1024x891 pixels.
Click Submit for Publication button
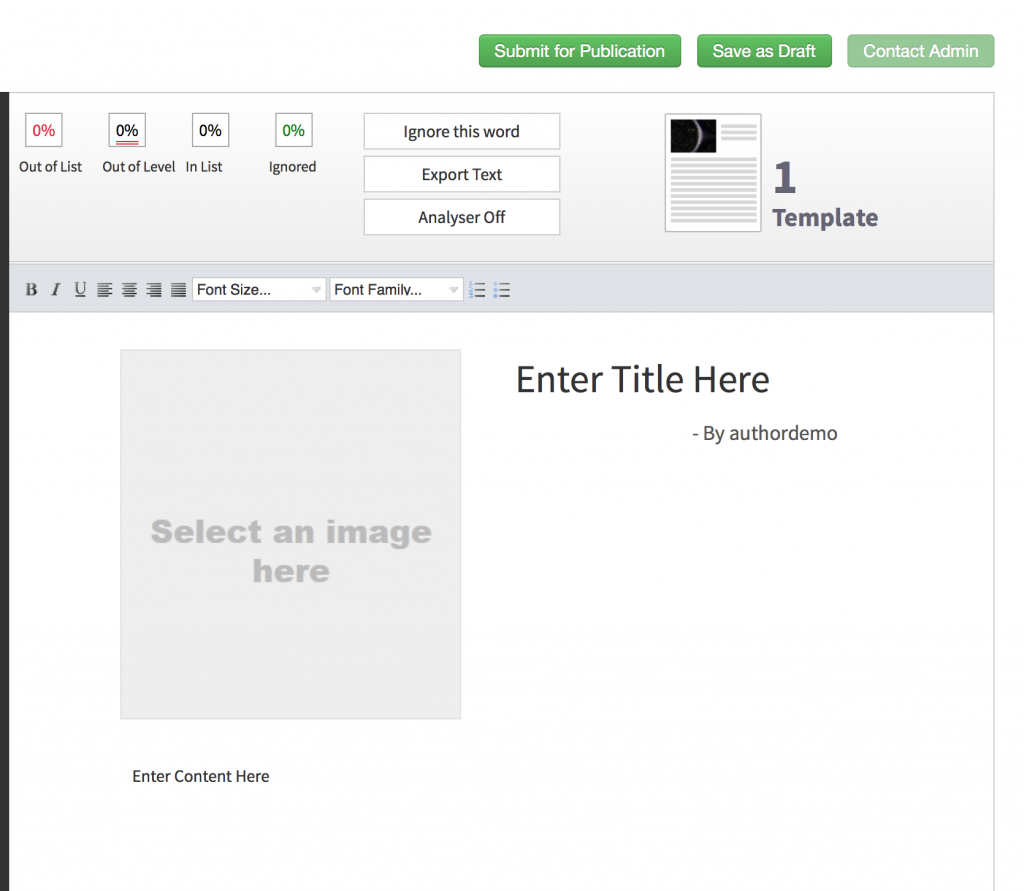coord(579,51)
